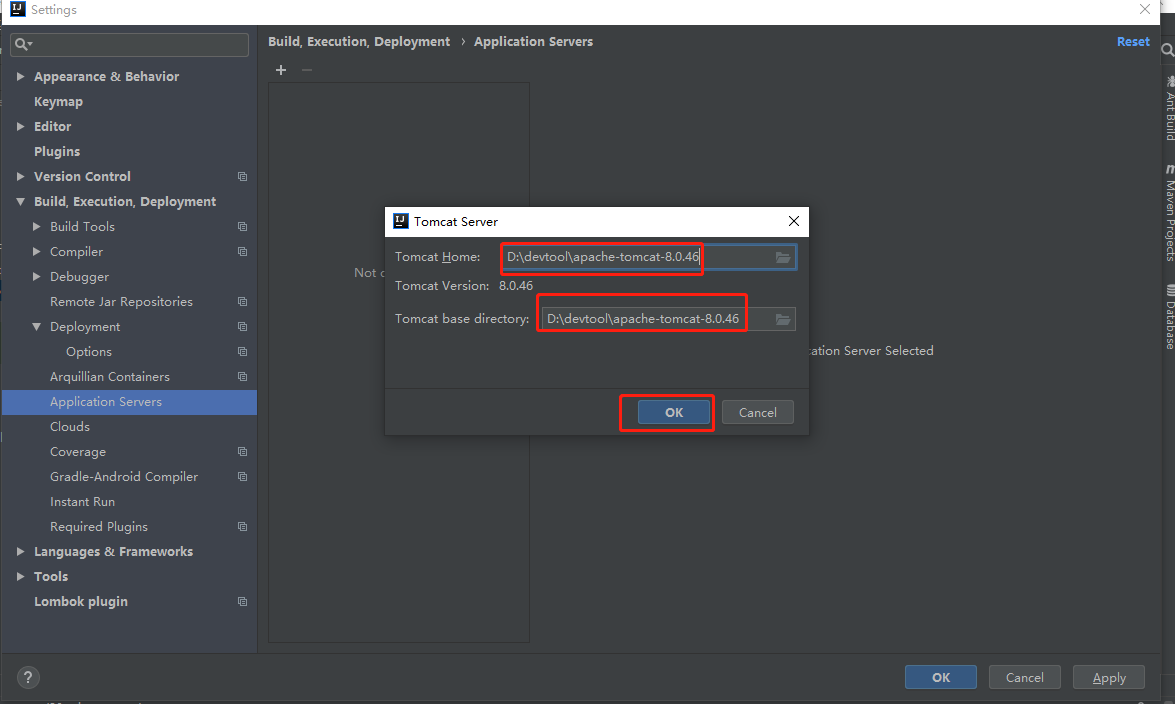Click project-level icon beside Version Control

pos(242,177)
